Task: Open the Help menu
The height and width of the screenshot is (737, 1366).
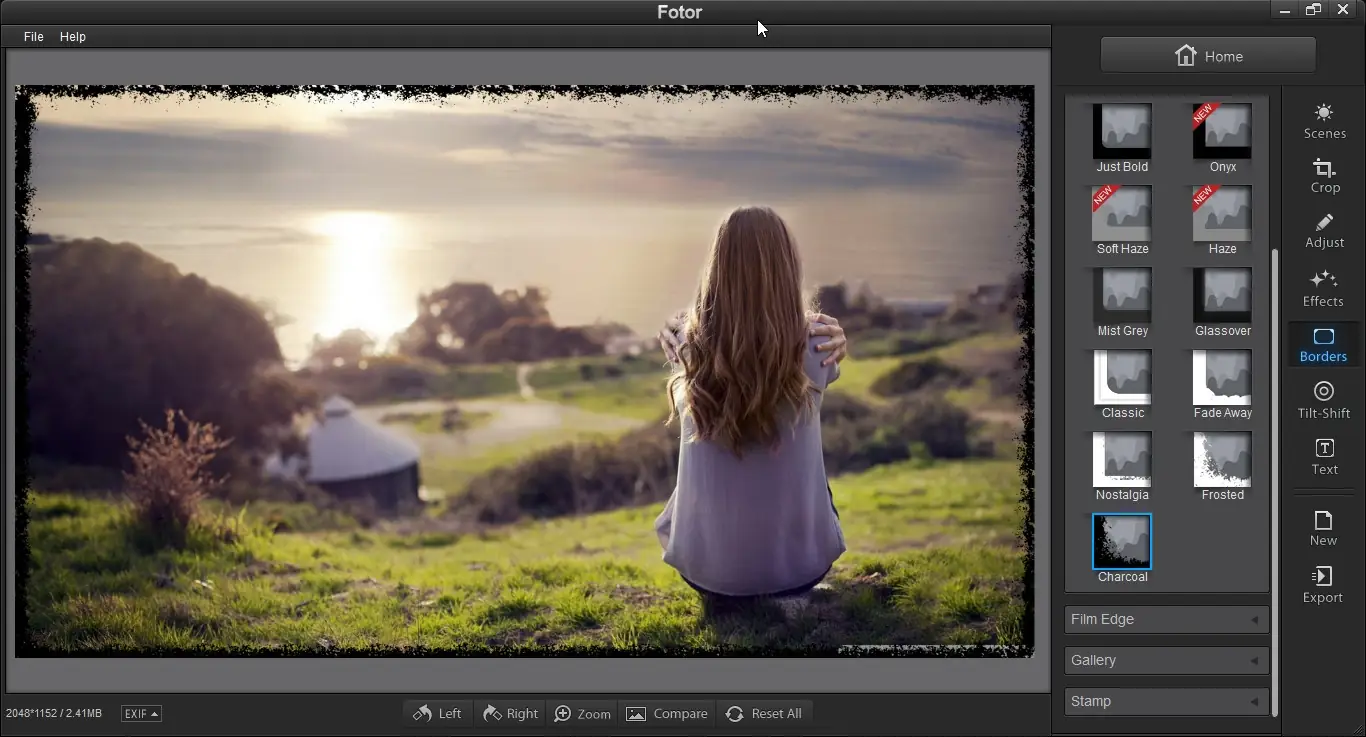Action: 73,36
